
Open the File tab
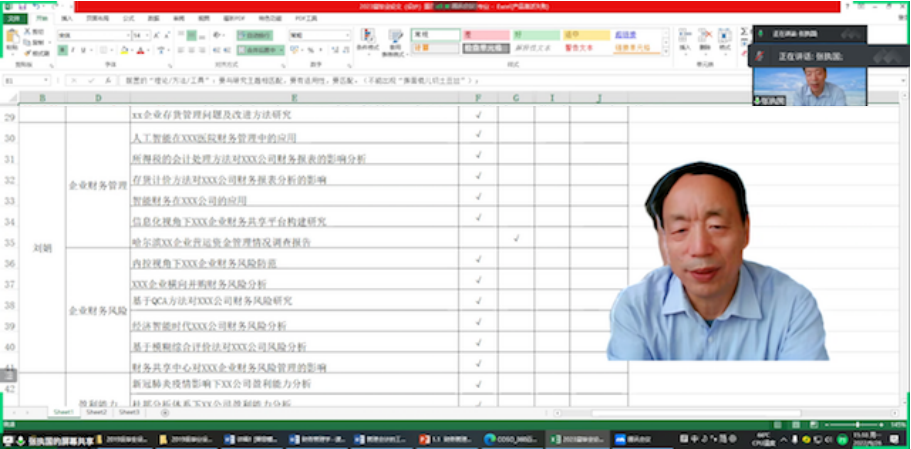14,18
